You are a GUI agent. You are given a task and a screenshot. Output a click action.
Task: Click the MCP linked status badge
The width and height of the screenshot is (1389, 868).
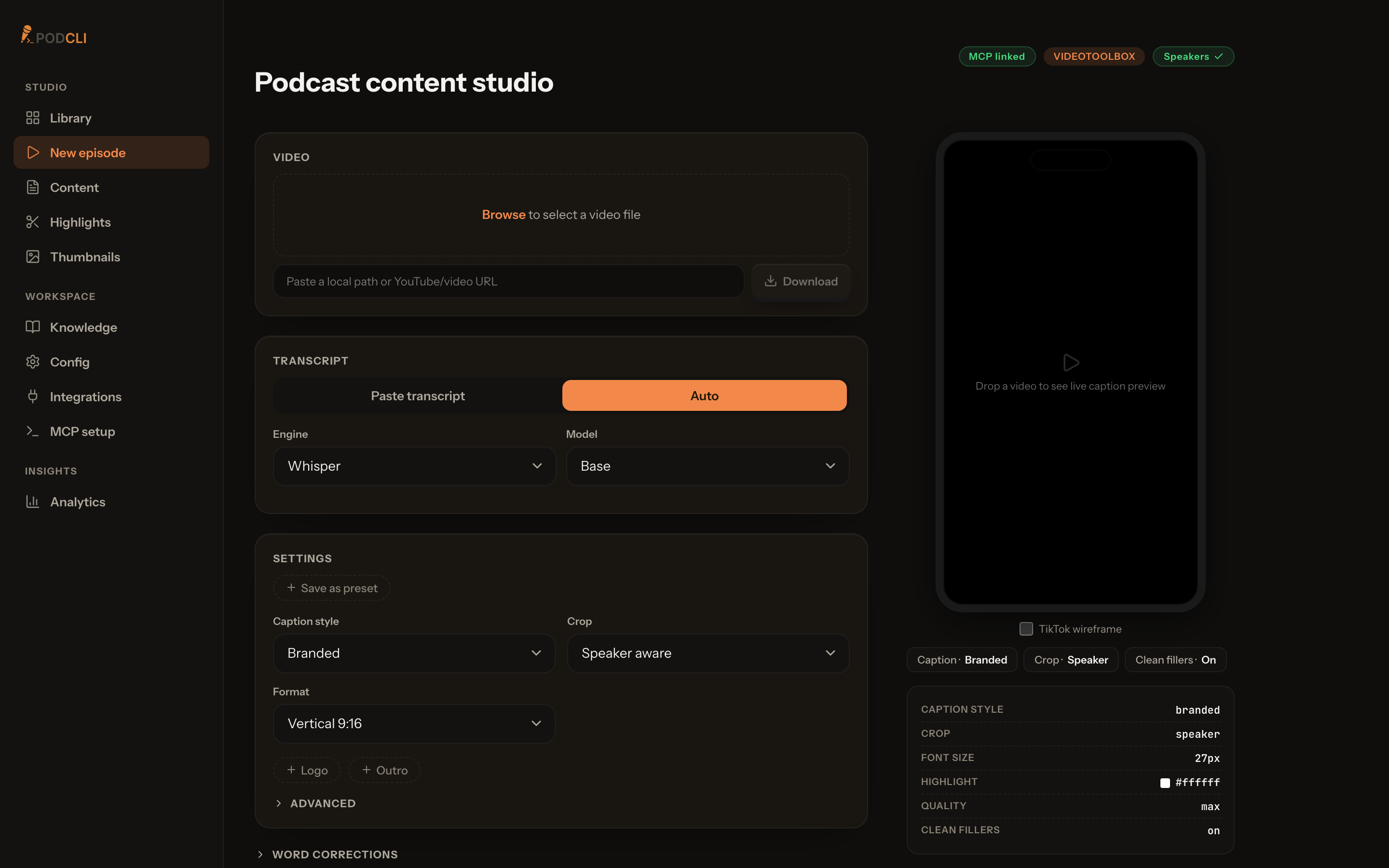(997, 56)
